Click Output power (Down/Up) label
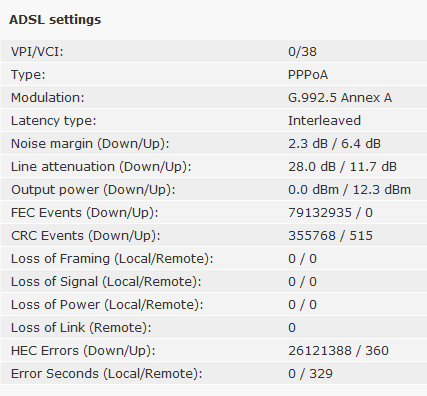The width and height of the screenshot is (427, 396). (x=93, y=190)
